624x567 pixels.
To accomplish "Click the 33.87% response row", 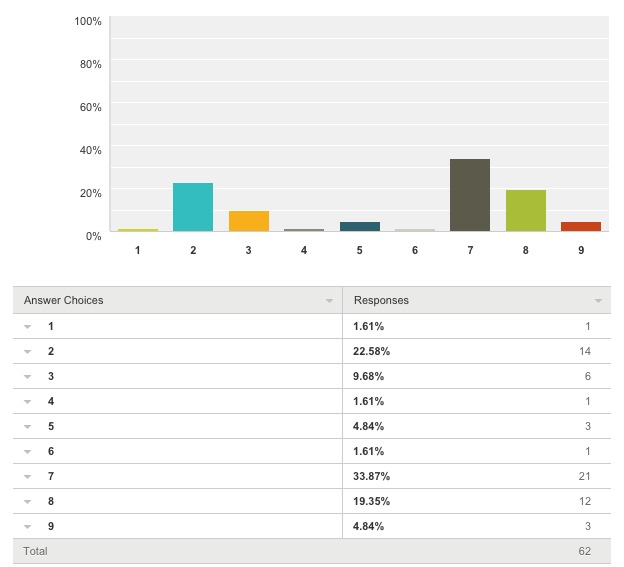I will [x=312, y=476].
